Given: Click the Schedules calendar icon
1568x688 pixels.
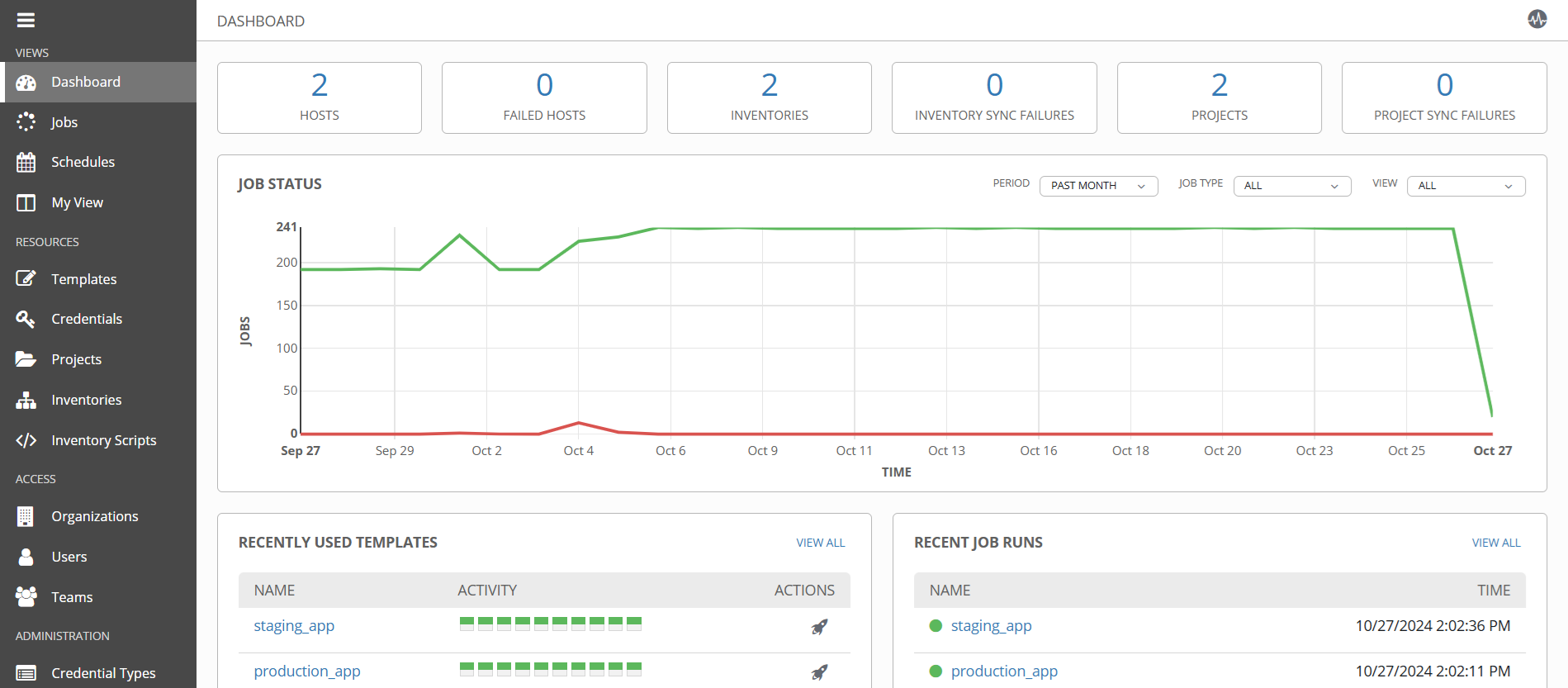Looking at the screenshot, I should point(26,162).
